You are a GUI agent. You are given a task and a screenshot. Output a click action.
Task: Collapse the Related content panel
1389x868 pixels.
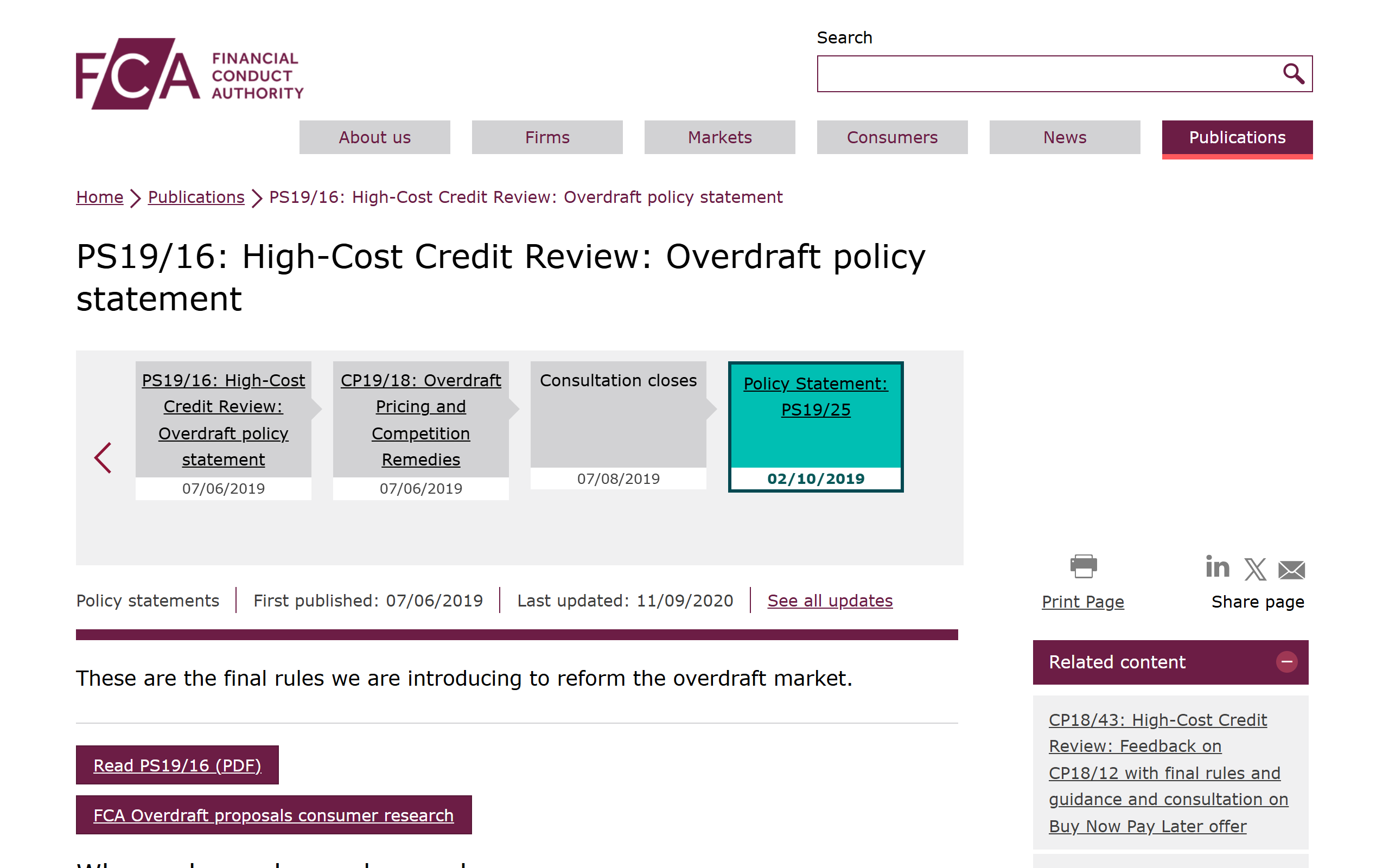click(1286, 662)
